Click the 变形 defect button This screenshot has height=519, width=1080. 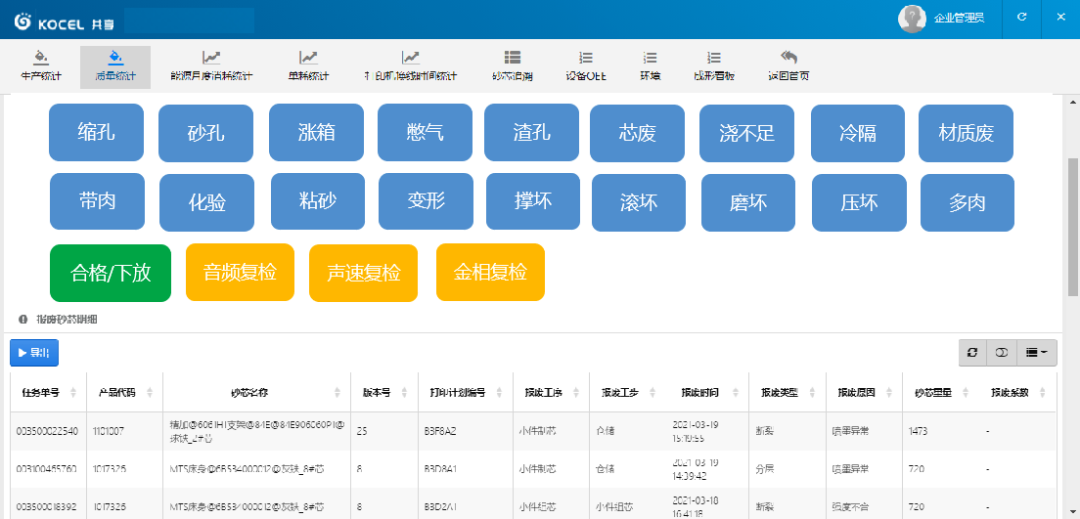coord(426,202)
